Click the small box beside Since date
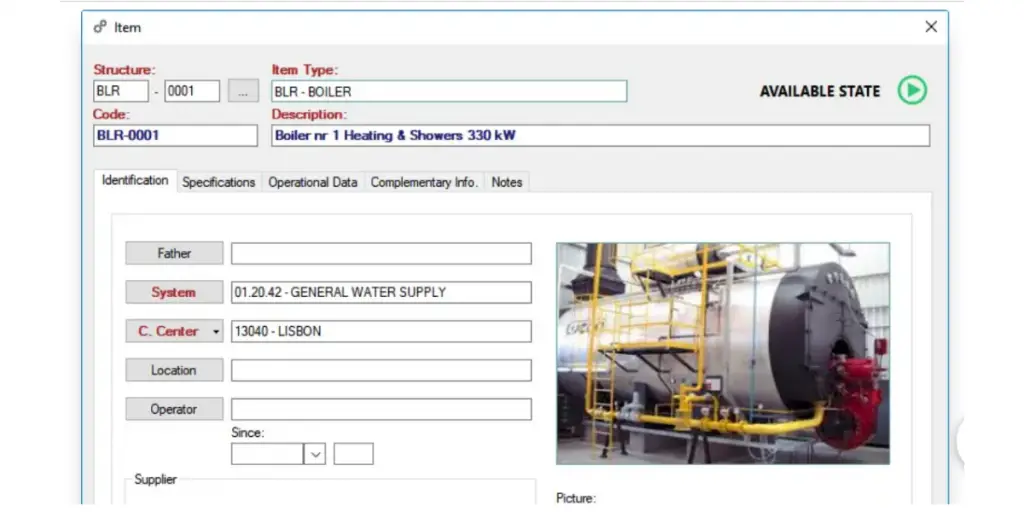Viewport: 1024px width, 512px height. [353, 454]
